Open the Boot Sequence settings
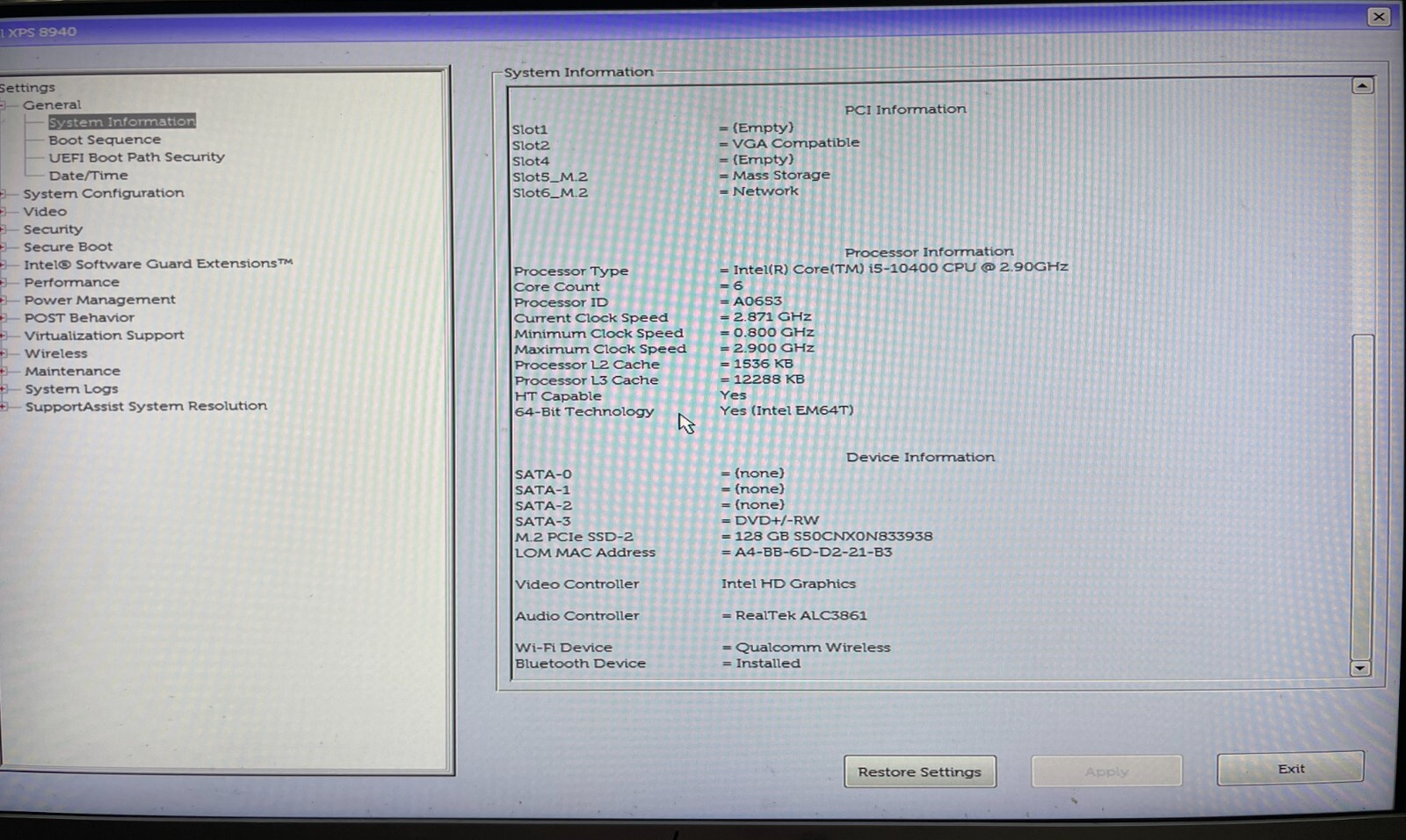Viewport: 1406px width, 840px height. [105, 140]
